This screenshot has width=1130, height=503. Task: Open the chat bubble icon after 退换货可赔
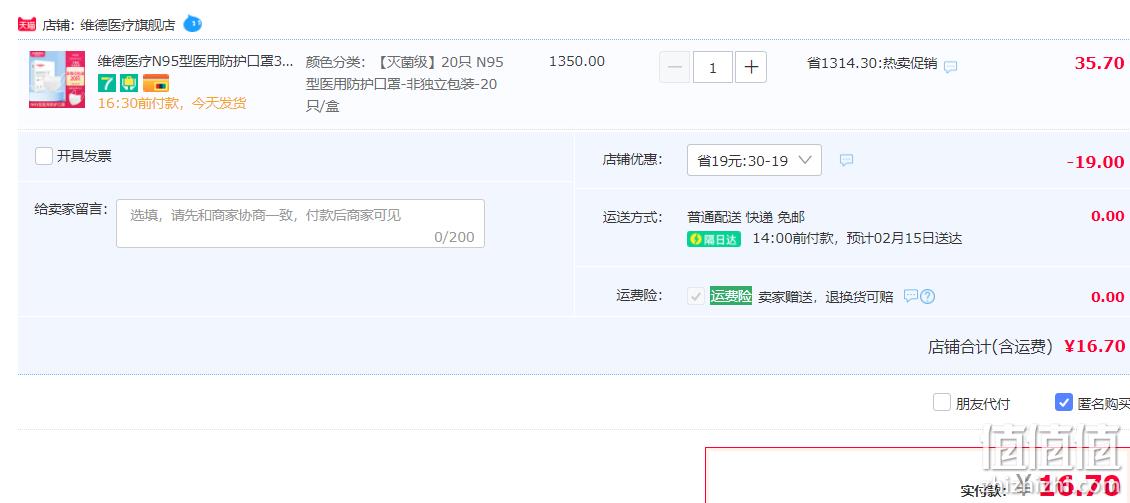pos(910,296)
